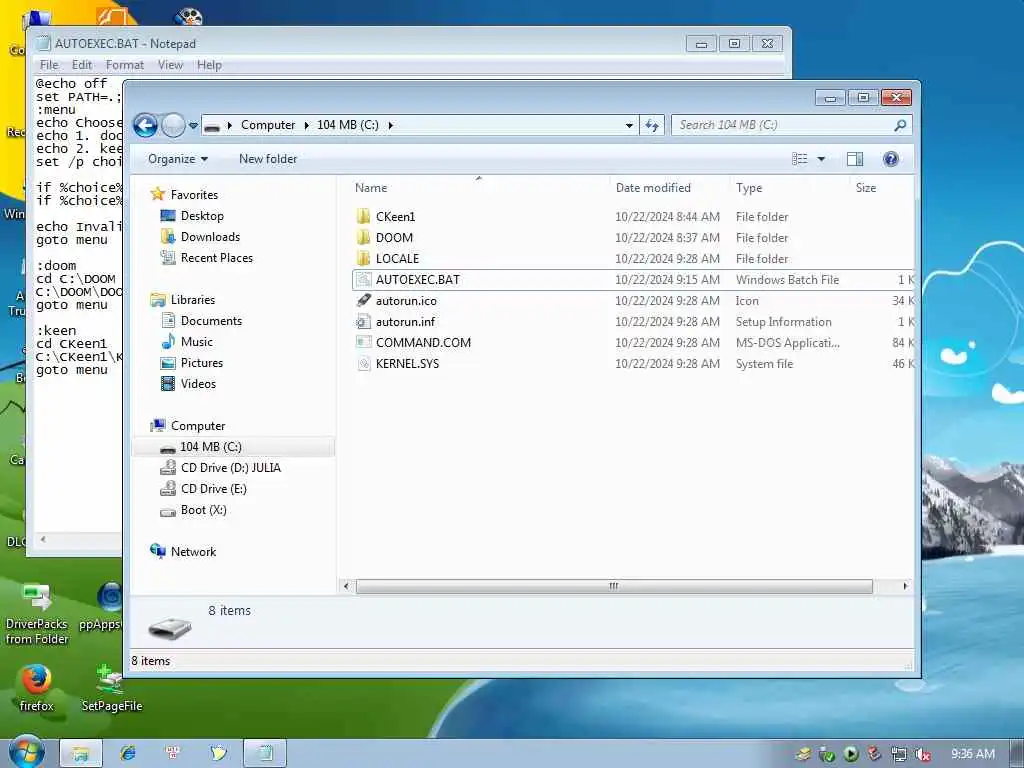Open the Music library
The height and width of the screenshot is (768, 1024).
197,342
